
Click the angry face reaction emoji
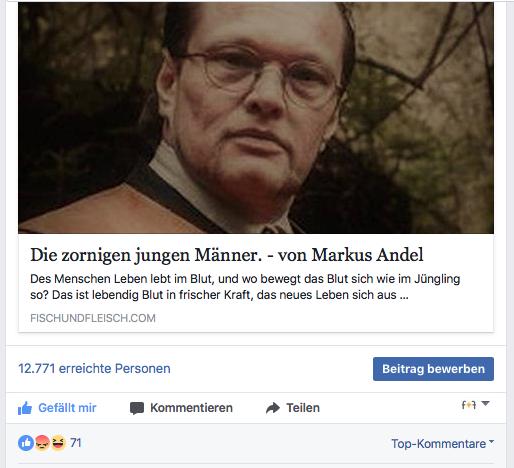click(x=42, y=443)
